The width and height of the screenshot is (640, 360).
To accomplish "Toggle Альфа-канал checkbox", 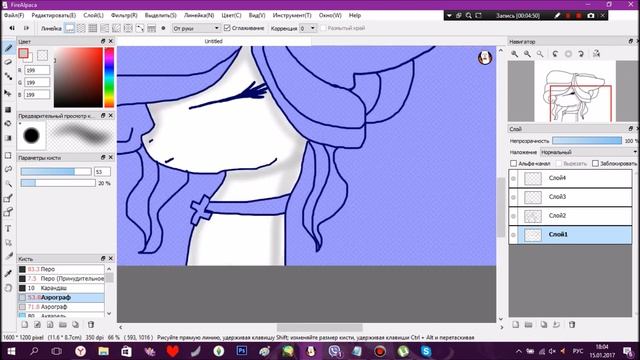I will click(513, 163).
